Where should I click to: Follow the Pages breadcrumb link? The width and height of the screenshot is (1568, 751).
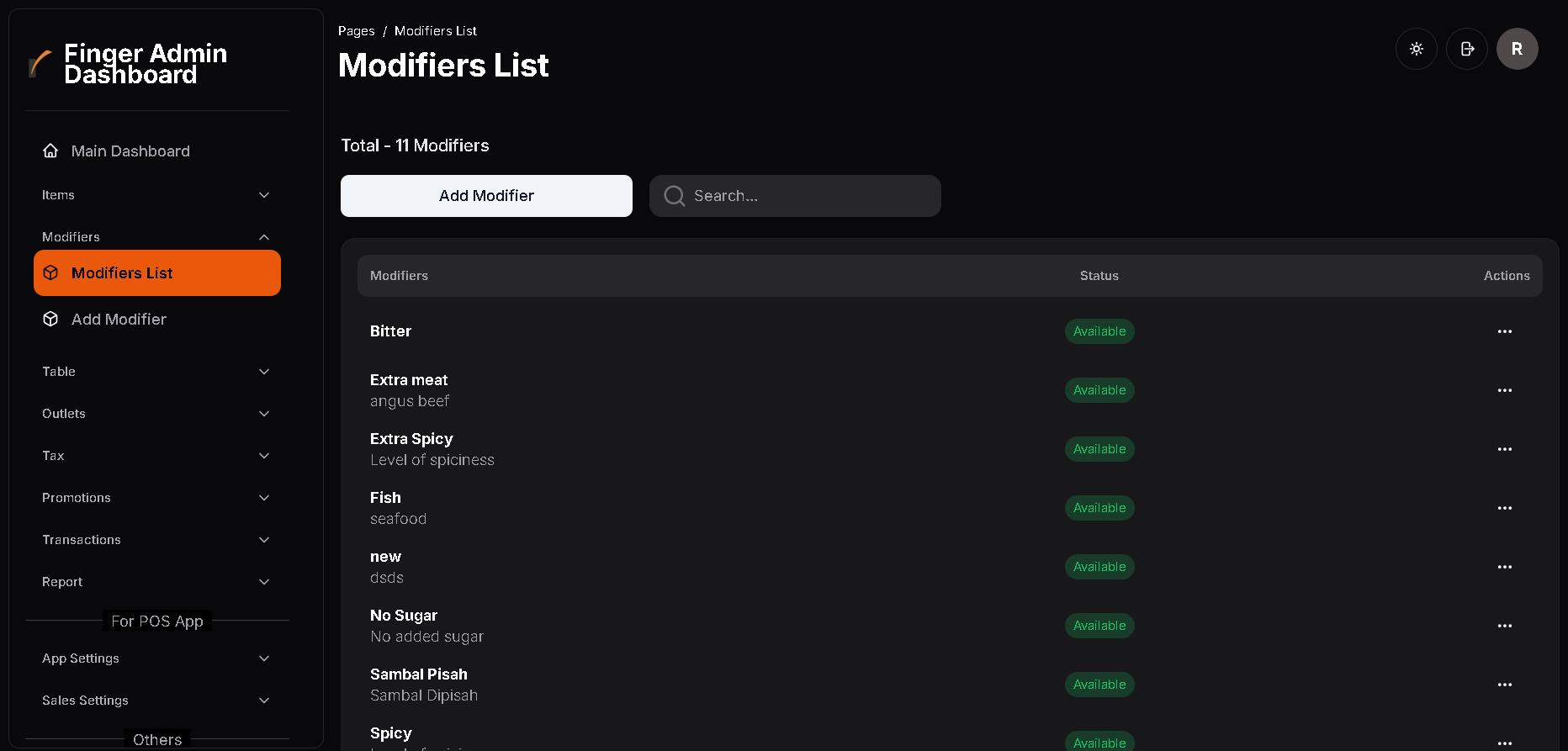coord(356,31)
